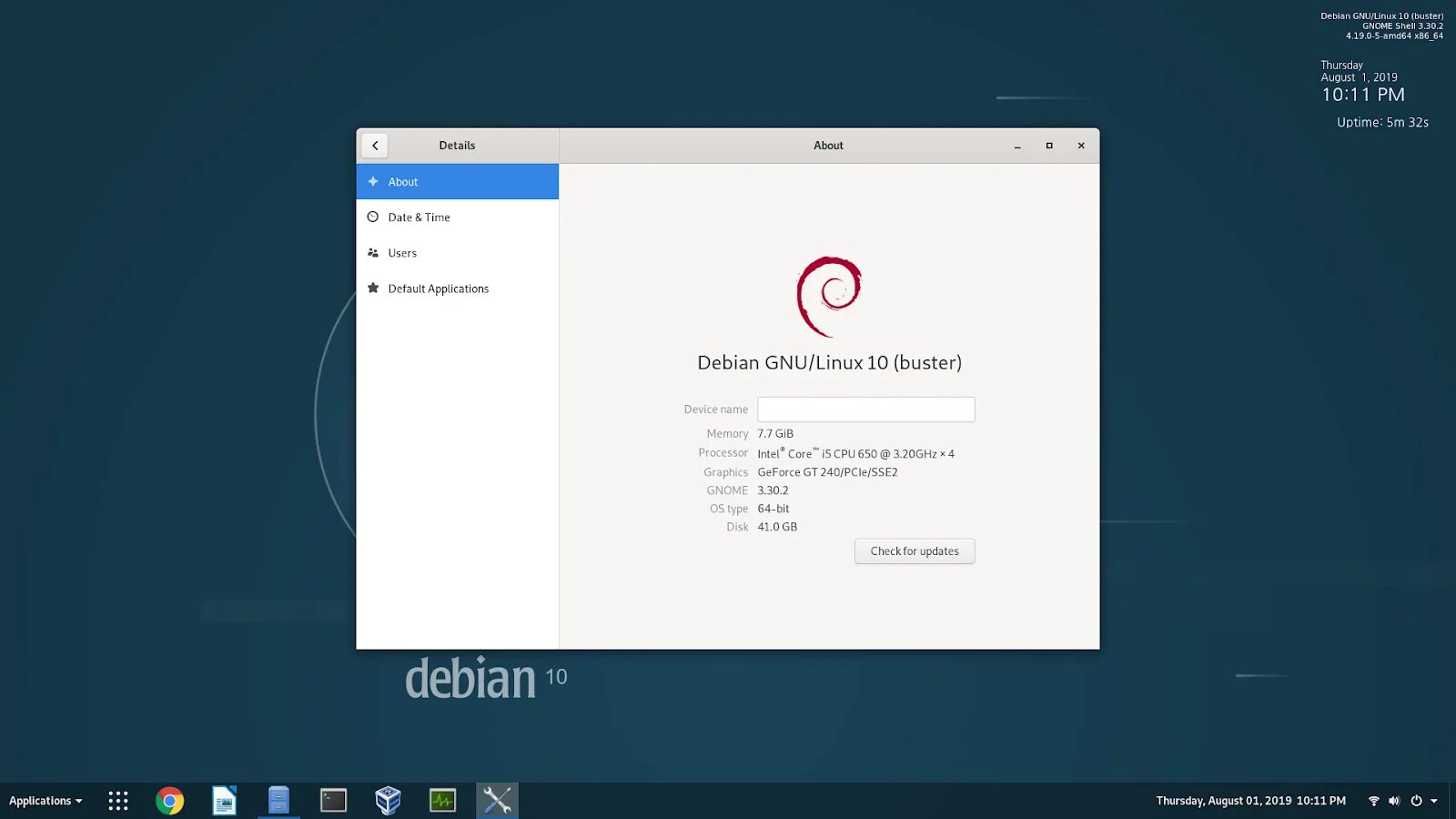The image size is (1456, 819).
Task: Click the clock icon beside Date & Time
Action: point(373,217)
